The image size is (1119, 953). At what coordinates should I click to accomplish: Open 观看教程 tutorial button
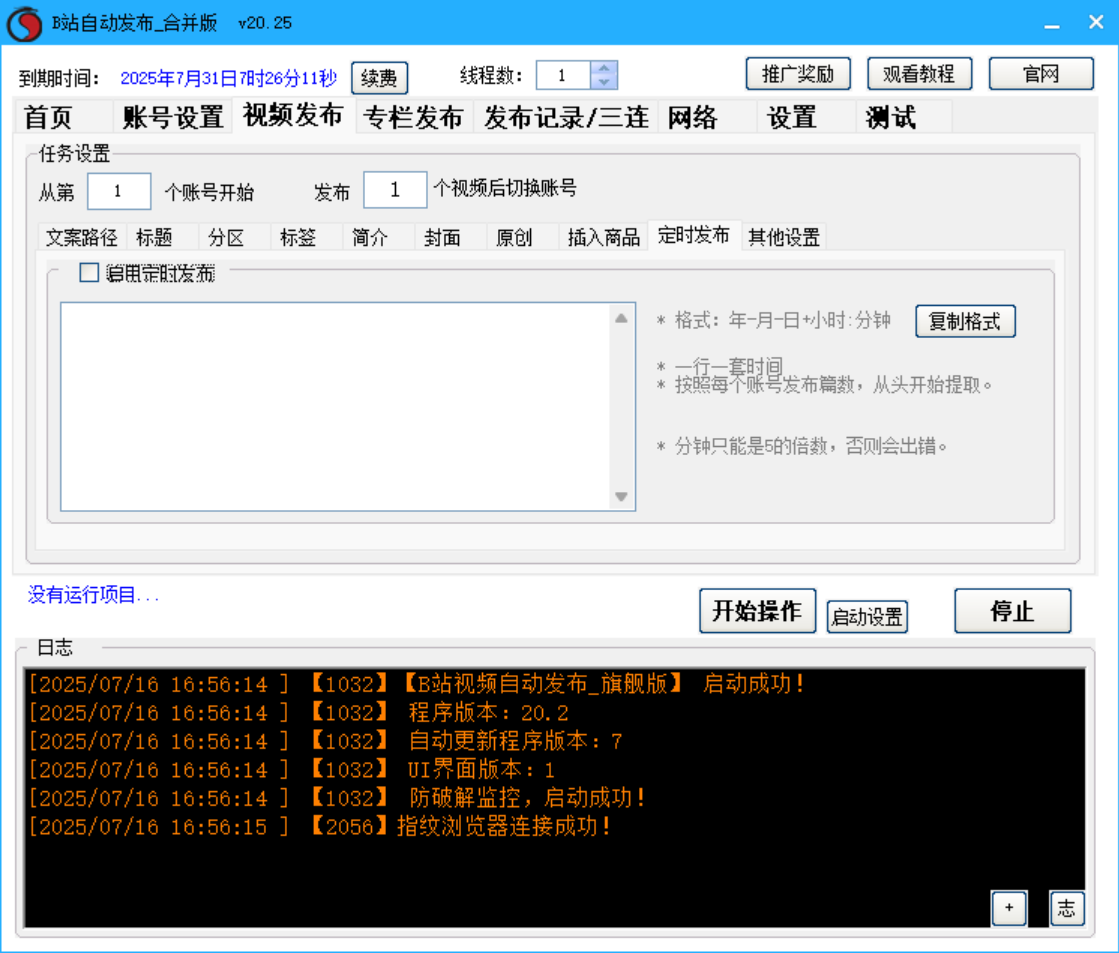(919, 74)
